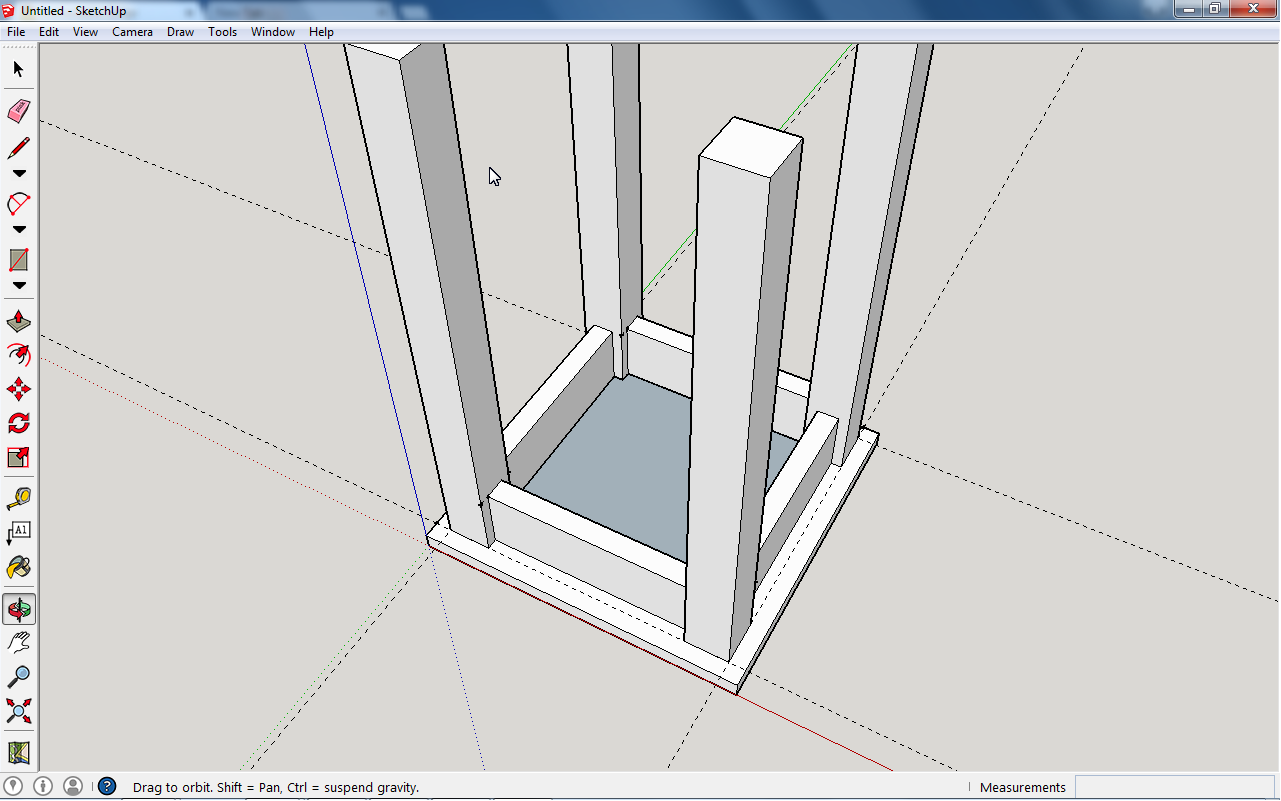Choose the Select arrow tool

click(x=19, y=69)
